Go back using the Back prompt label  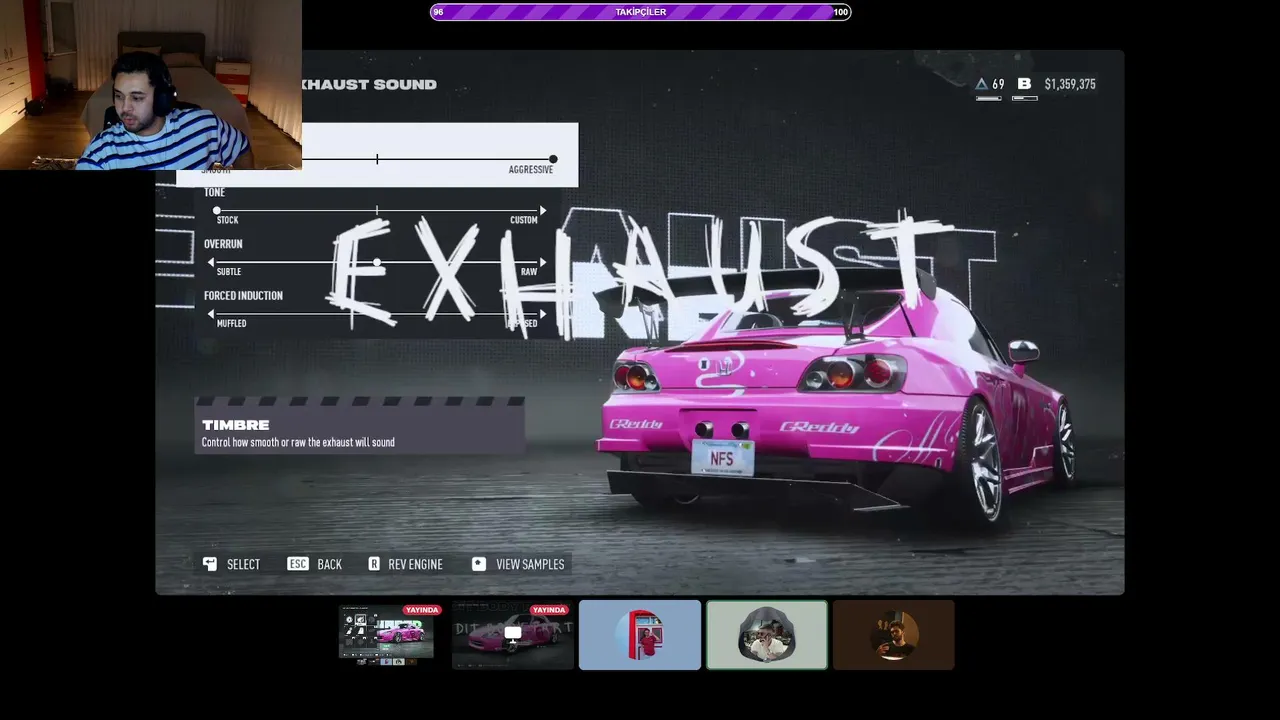(329, 565)
